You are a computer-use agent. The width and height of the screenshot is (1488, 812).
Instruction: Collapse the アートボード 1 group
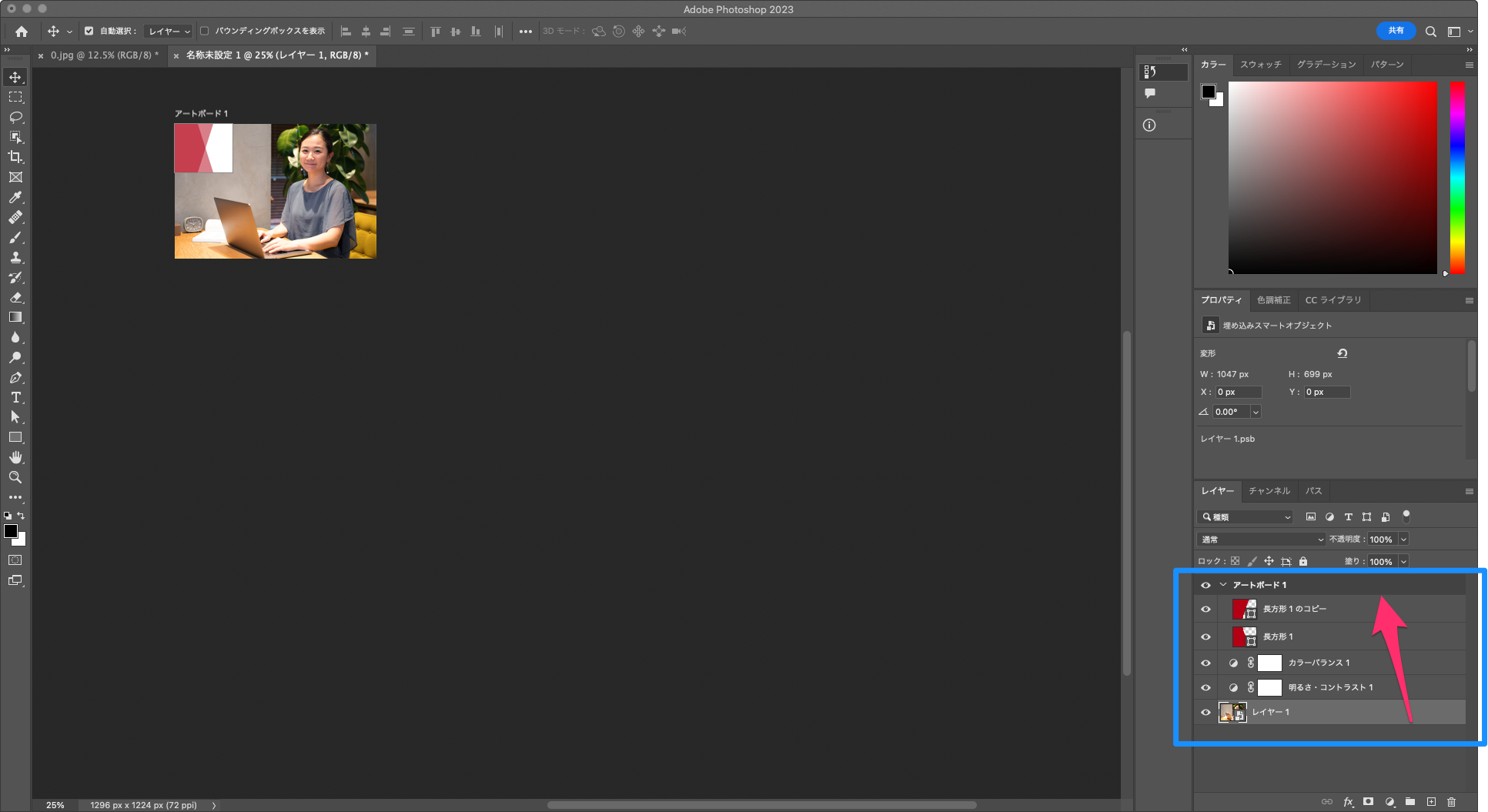pyautogui.click(x=1222, y=585)
